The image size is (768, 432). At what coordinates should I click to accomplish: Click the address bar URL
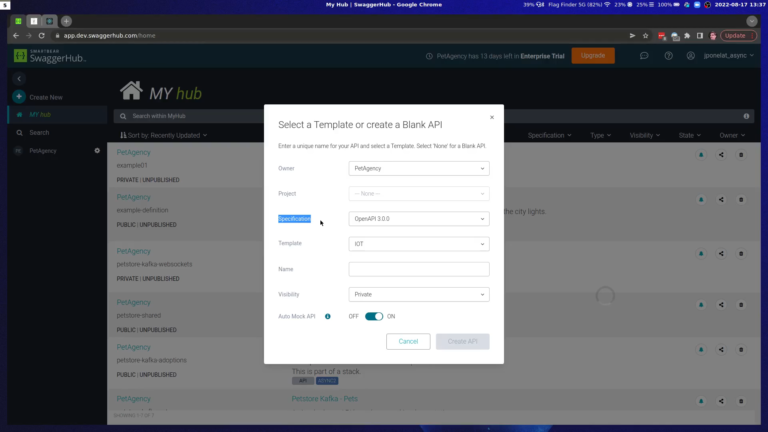[x=109, y=36]
